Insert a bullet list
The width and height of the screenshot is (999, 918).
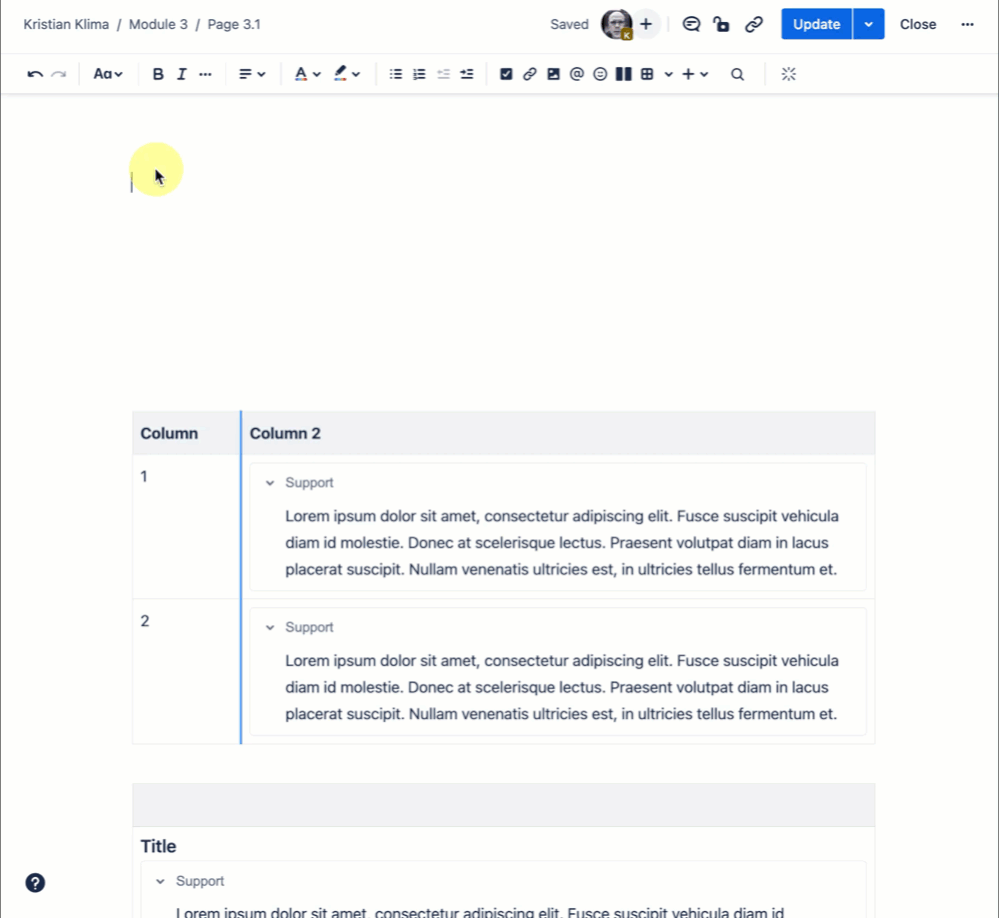pos(396,75)
